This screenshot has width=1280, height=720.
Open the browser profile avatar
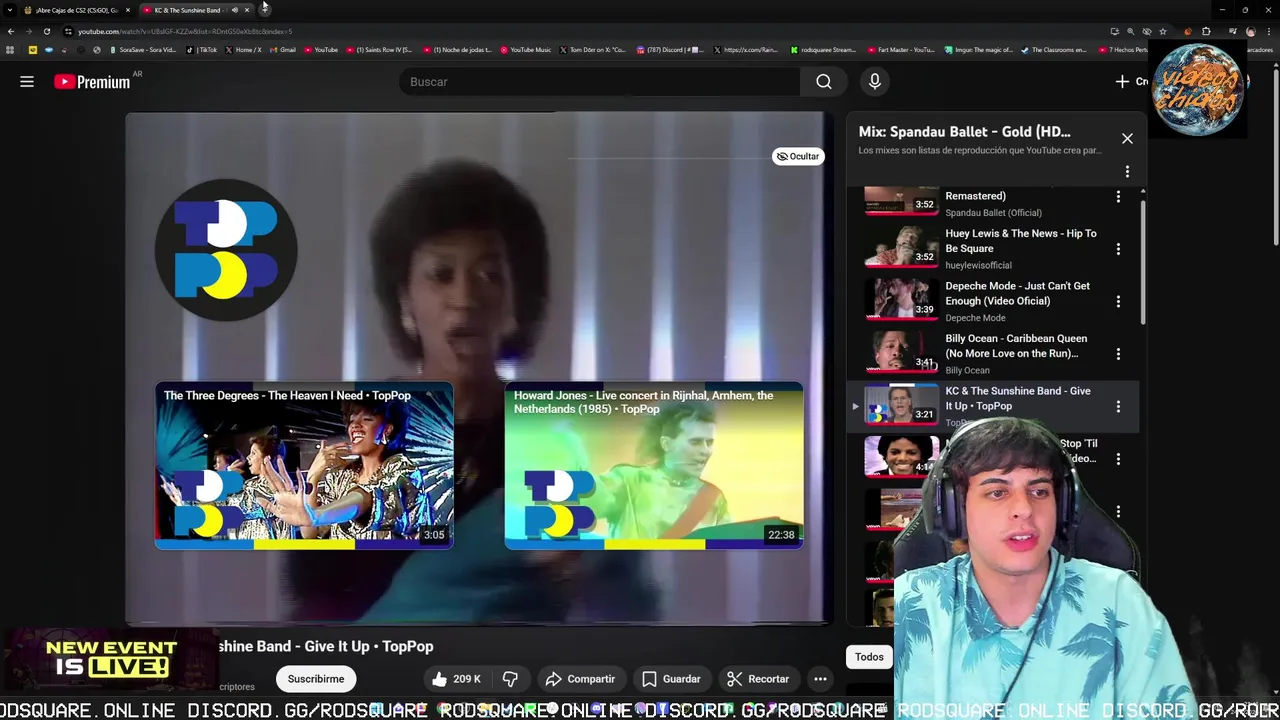(1250, 31)
